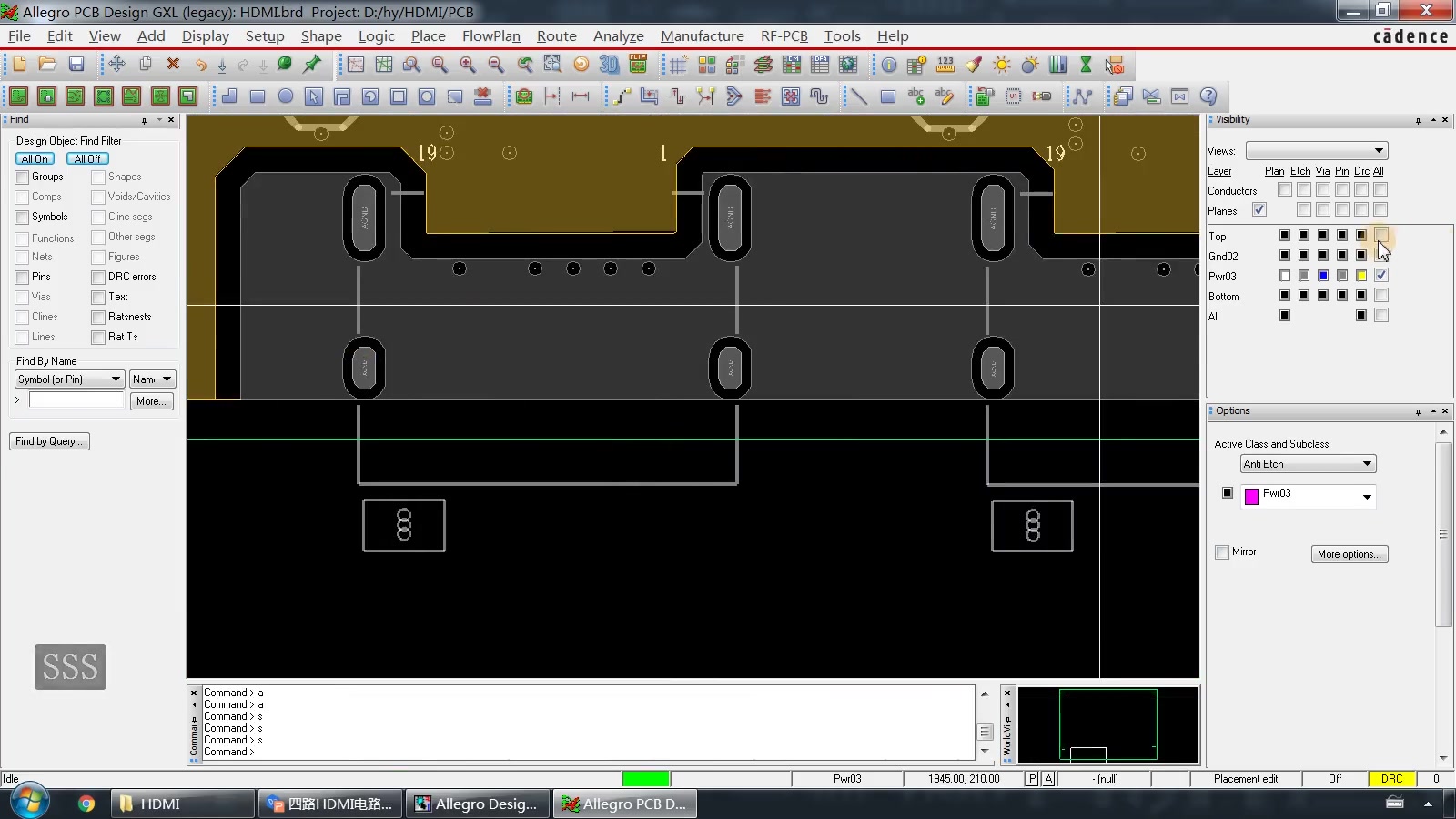
Task: Click the All On button
Action: pyautogui.click(x=35, y=158)
